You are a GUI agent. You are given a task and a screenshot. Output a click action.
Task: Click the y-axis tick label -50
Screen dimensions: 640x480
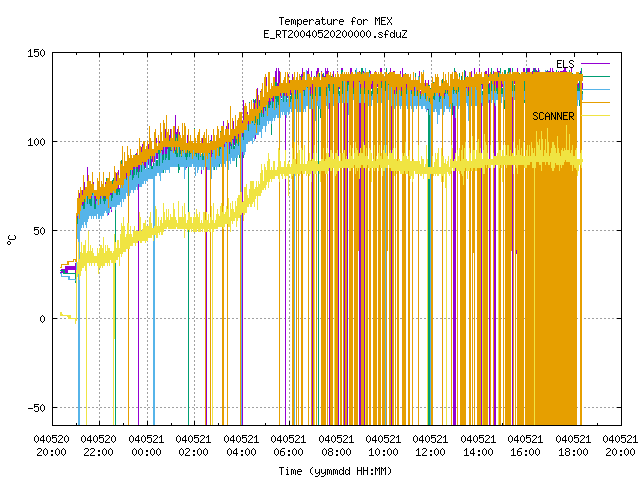36,408
